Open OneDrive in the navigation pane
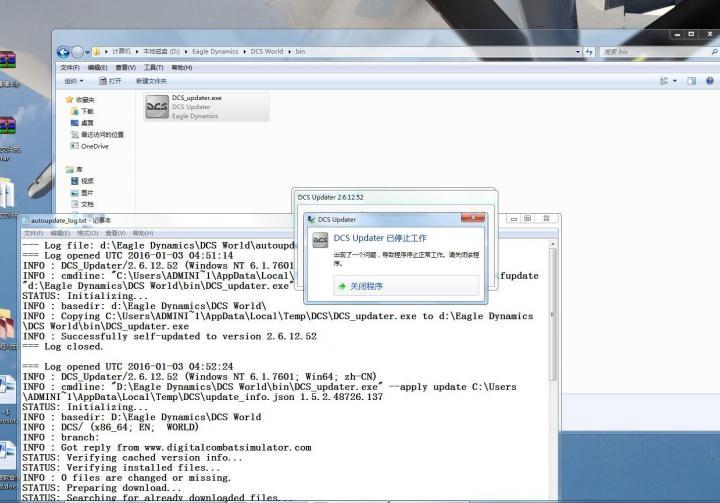Screen dimensions: 720x503 [94, 146]
